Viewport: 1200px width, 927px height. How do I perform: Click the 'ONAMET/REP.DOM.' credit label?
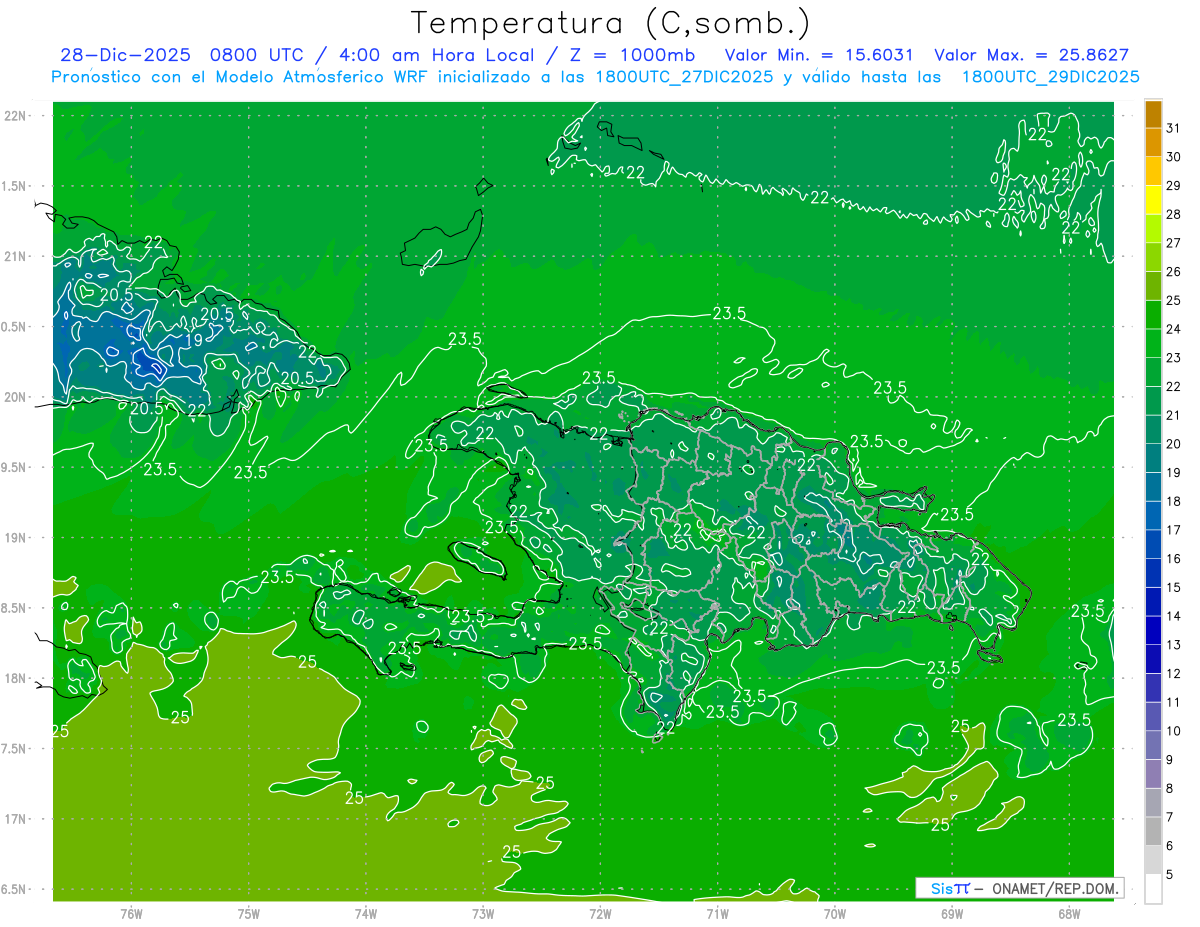coord(1054,888)
